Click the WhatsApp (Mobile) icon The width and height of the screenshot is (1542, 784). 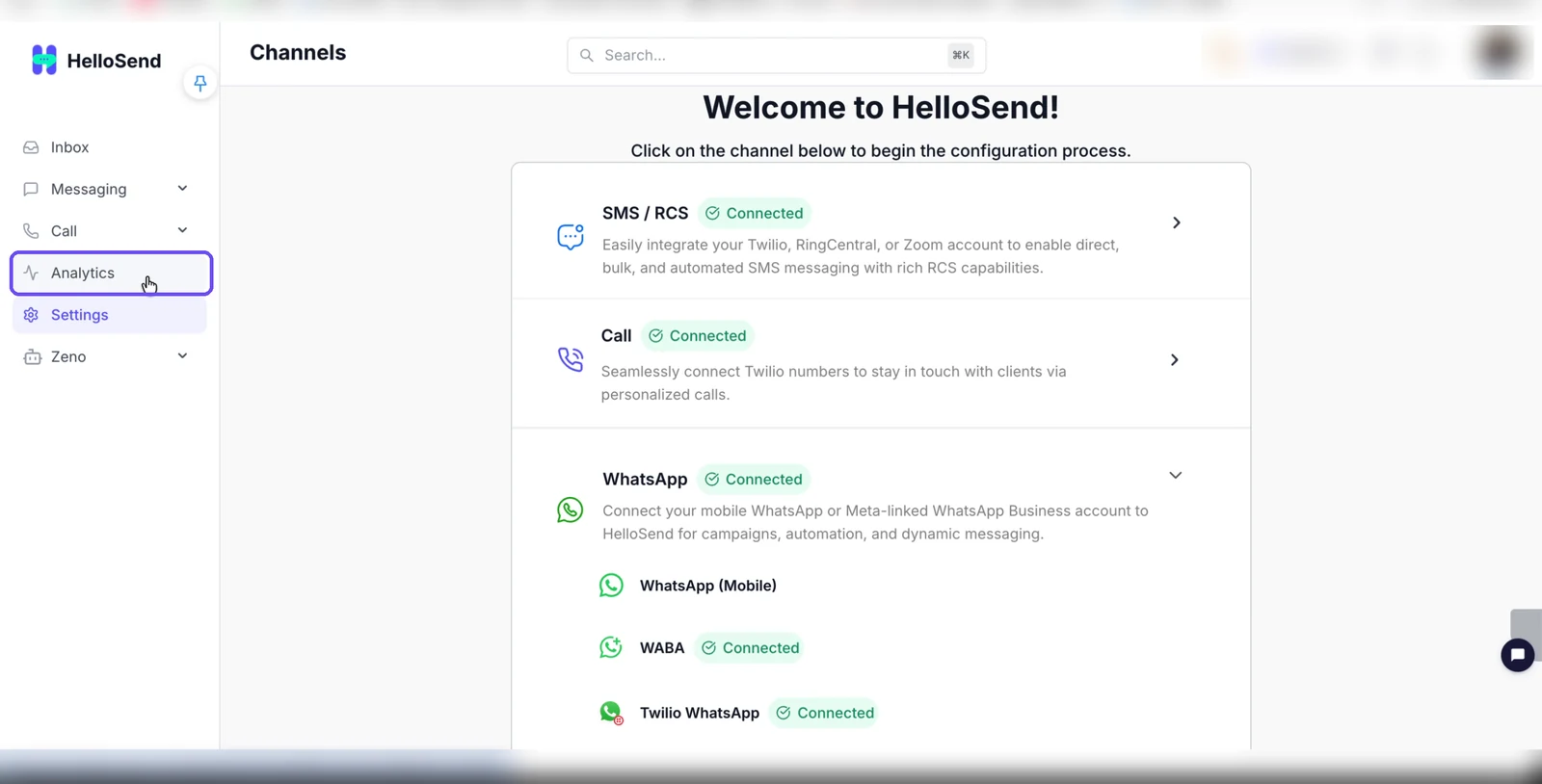611,586
